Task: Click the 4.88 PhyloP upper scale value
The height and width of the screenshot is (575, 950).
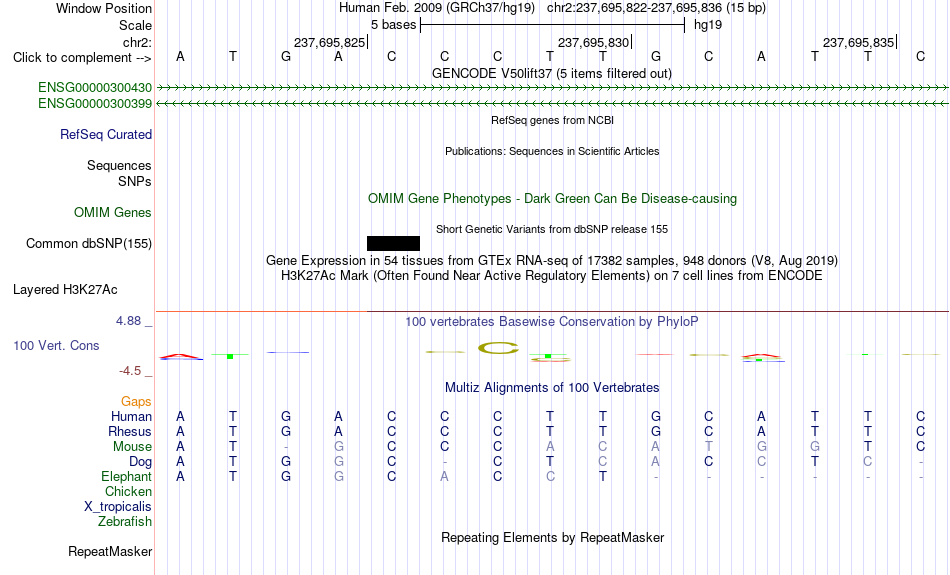Action: tap(128, 321)
